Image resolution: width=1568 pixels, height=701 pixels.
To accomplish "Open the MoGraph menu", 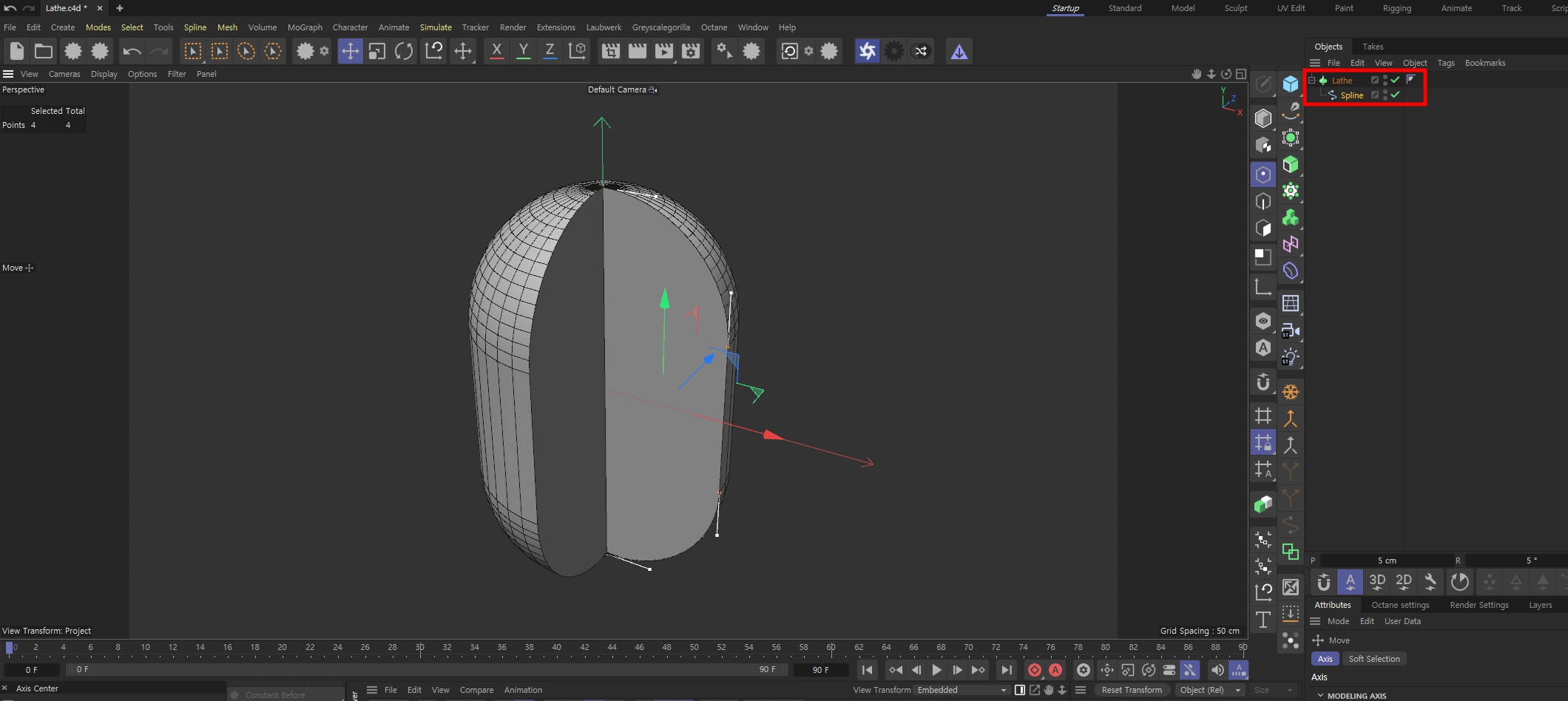I will (x=305, y=27).
